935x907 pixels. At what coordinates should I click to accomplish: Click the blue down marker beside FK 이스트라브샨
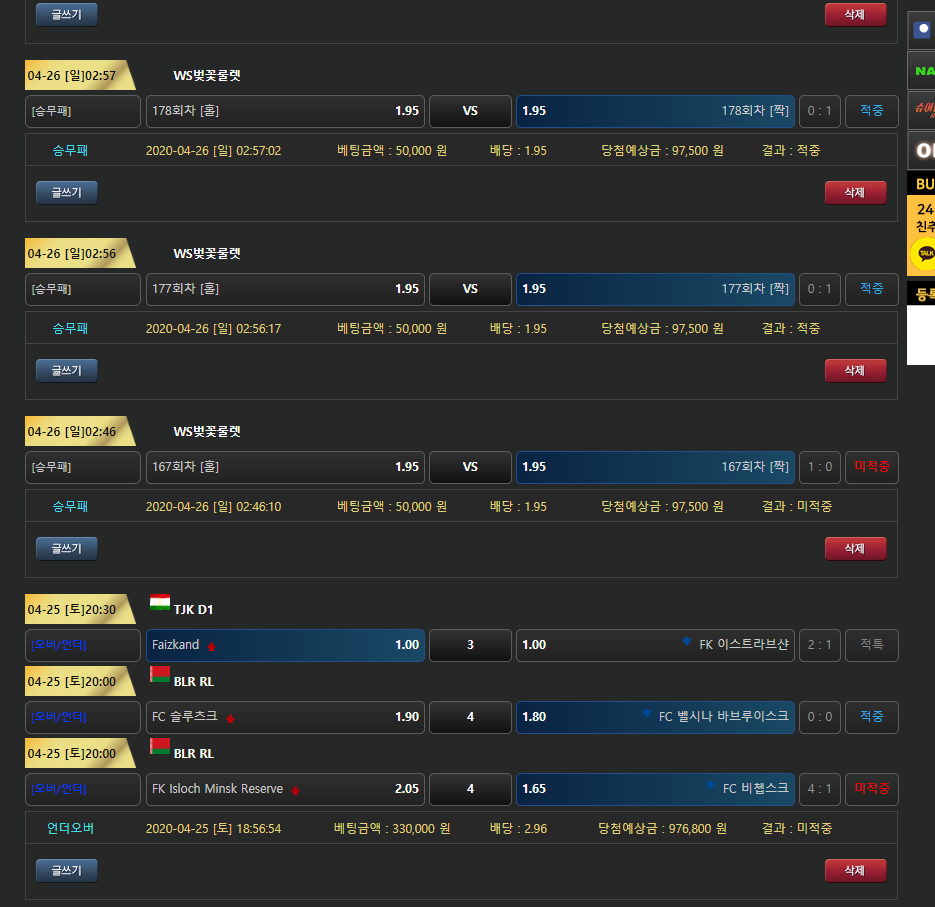coord(686,642)
